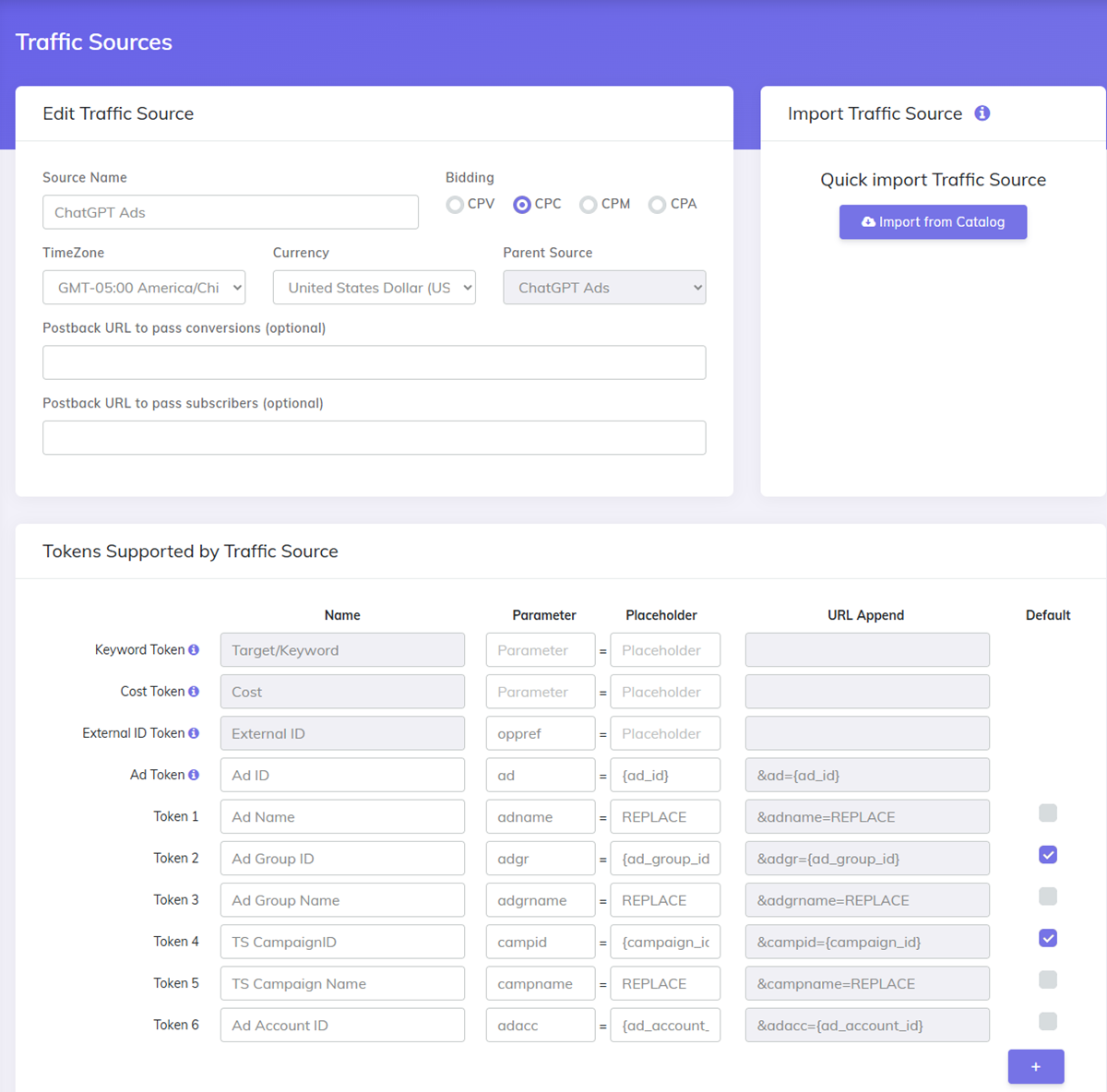
Task: Click the Cost Token Placeholder field
Action: [665, 692]
